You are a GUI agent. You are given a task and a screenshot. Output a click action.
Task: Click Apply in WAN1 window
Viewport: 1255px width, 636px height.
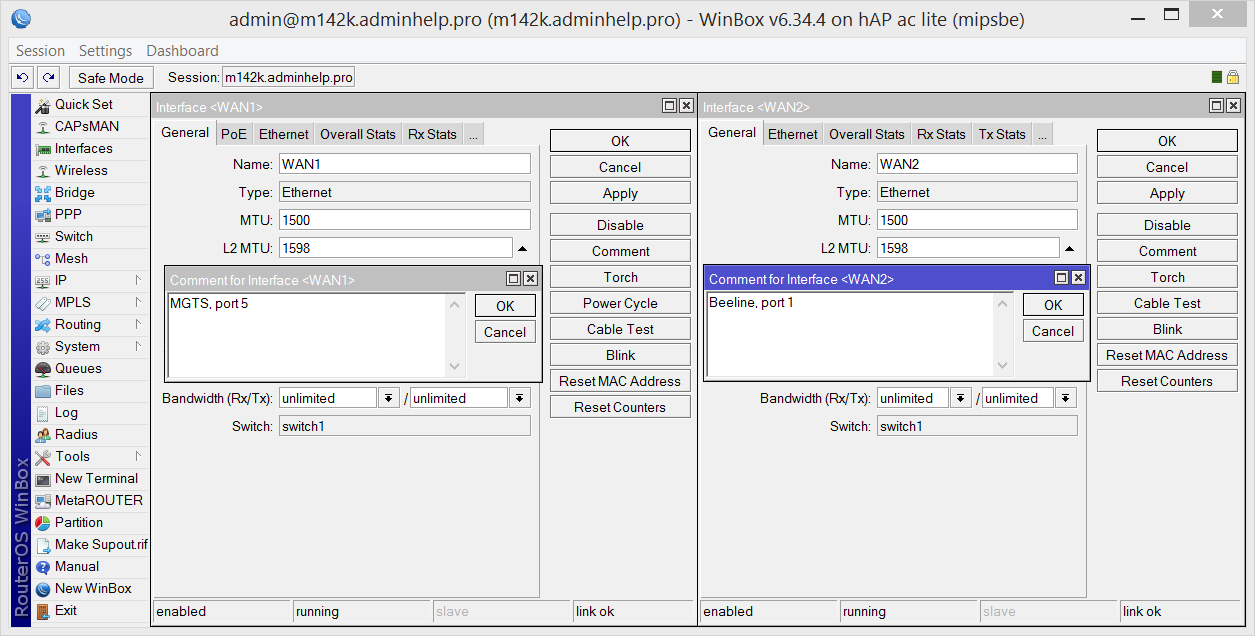pyautogui.click(x=620, y=193)
